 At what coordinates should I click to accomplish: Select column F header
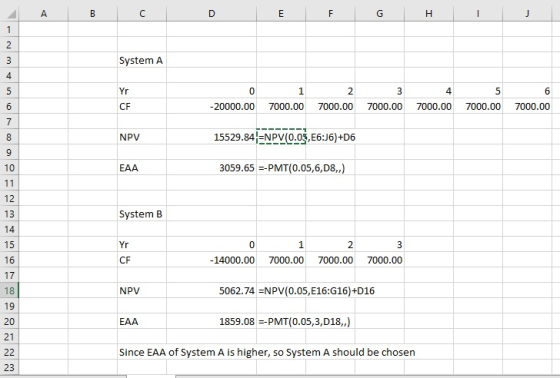[330, 14]
